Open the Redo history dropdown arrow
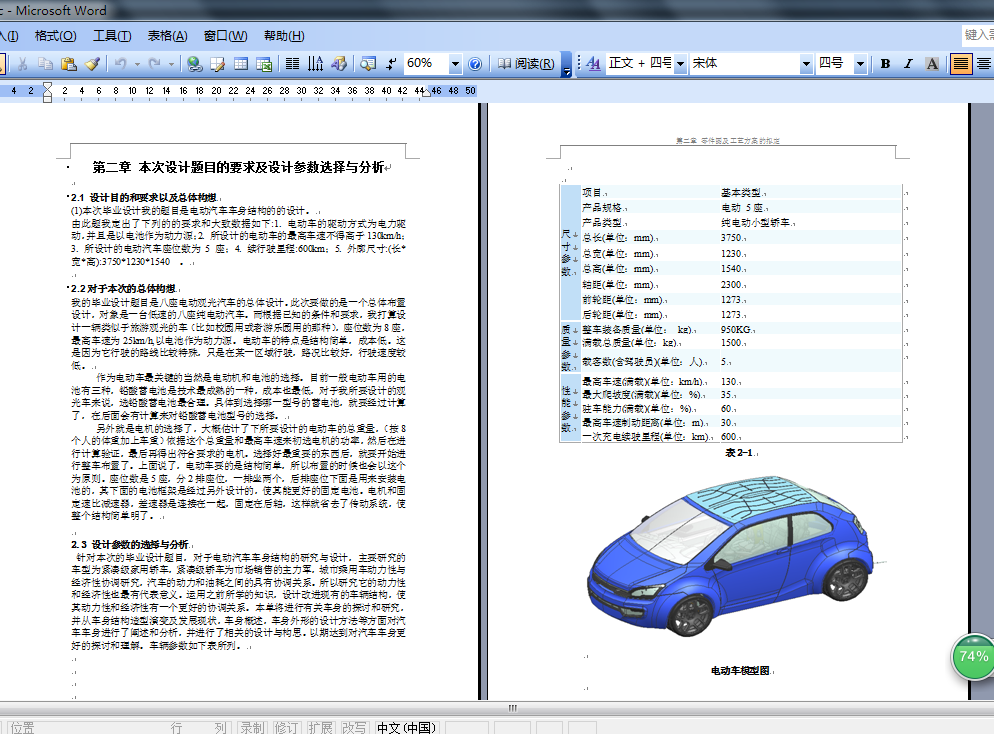 click(171, 63)
